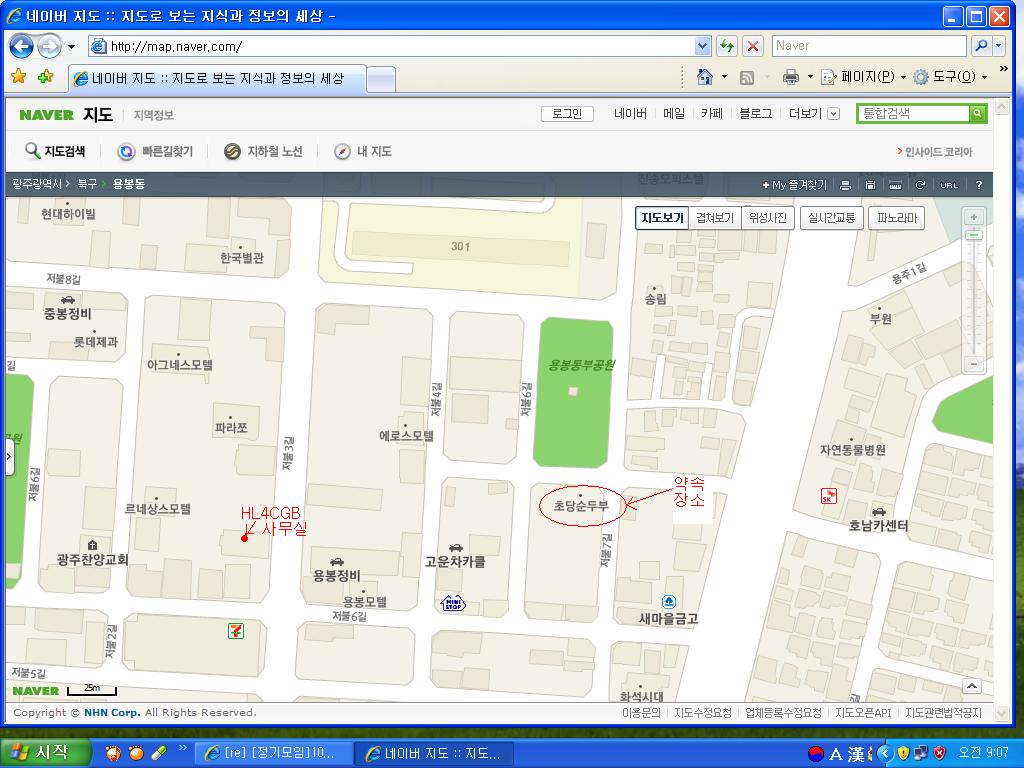This screenshot has height=768, width=1024.
Task: Click the 로그인 login button
Action: tap(567, 114)
